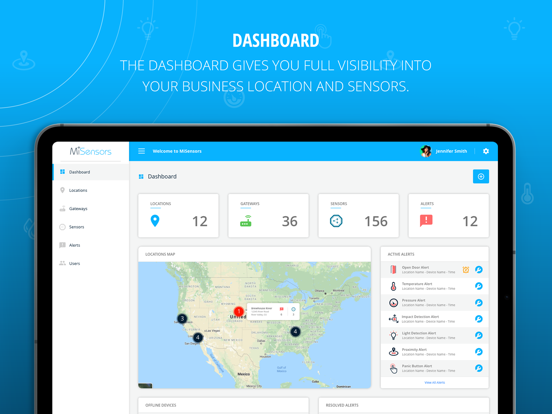Click the Gateways count 36

point(289,221)
